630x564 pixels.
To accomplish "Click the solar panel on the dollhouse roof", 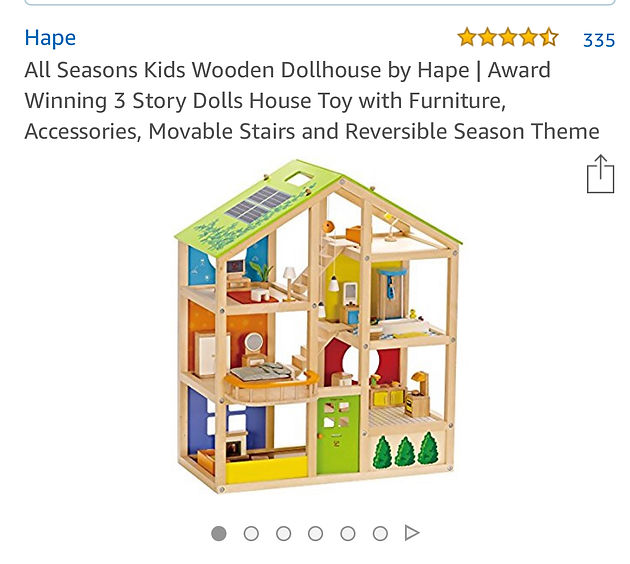I will [x=258, y=205].
